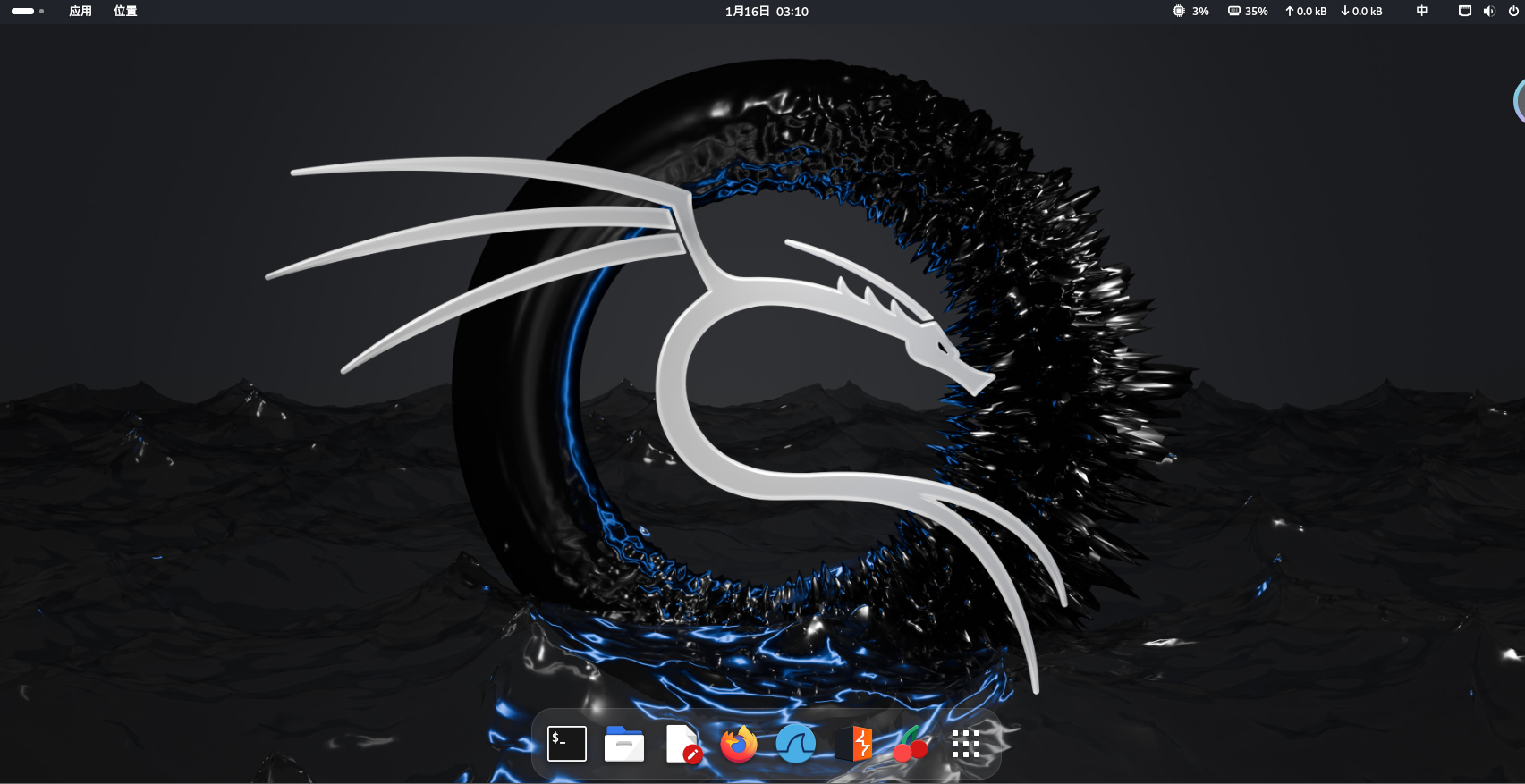Screen dimensions: 1525x784
Task: Open the Files manager in the dock
Action: pos(624,744)
